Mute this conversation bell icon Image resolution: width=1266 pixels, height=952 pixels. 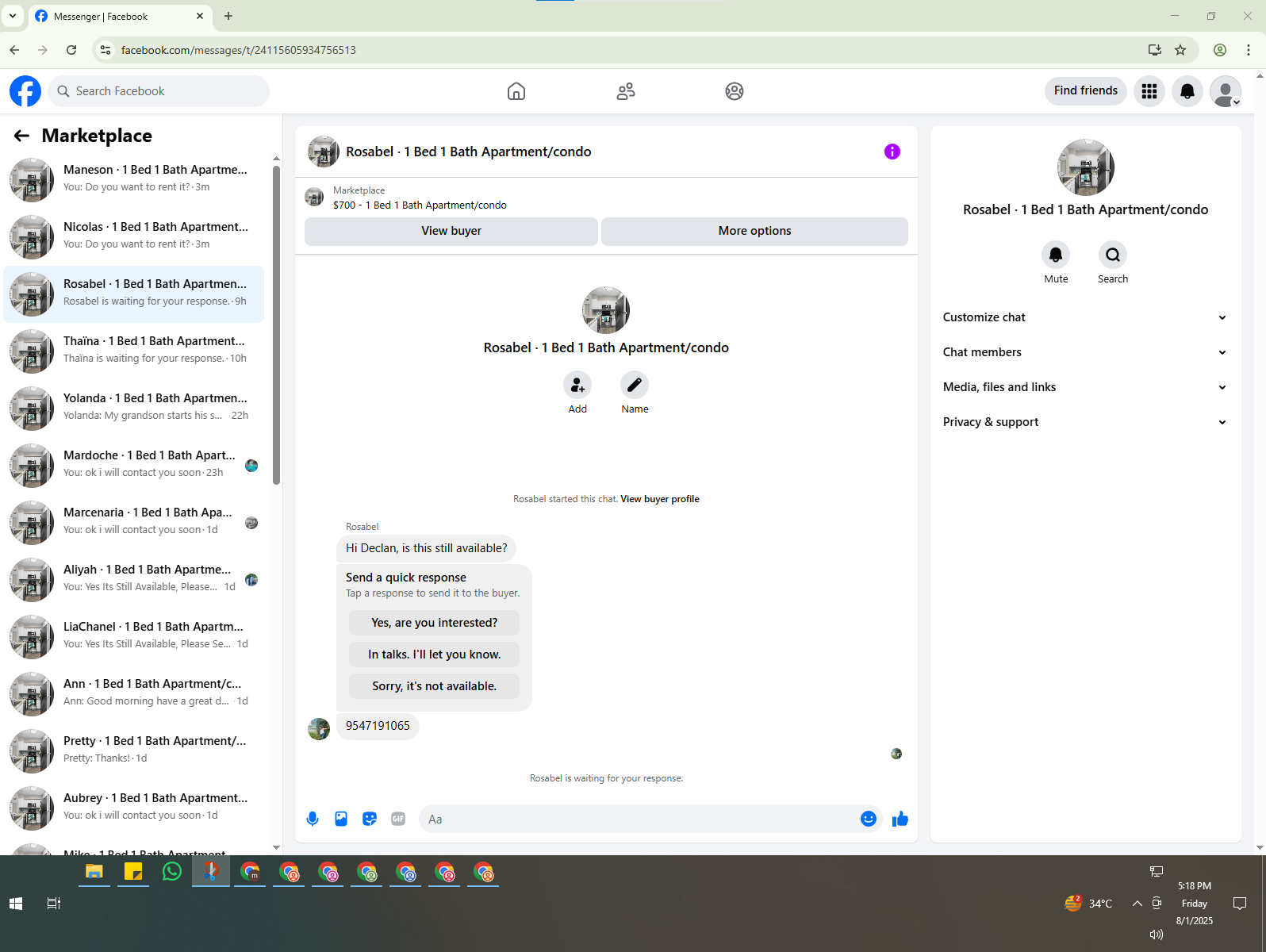[1056, 255]
